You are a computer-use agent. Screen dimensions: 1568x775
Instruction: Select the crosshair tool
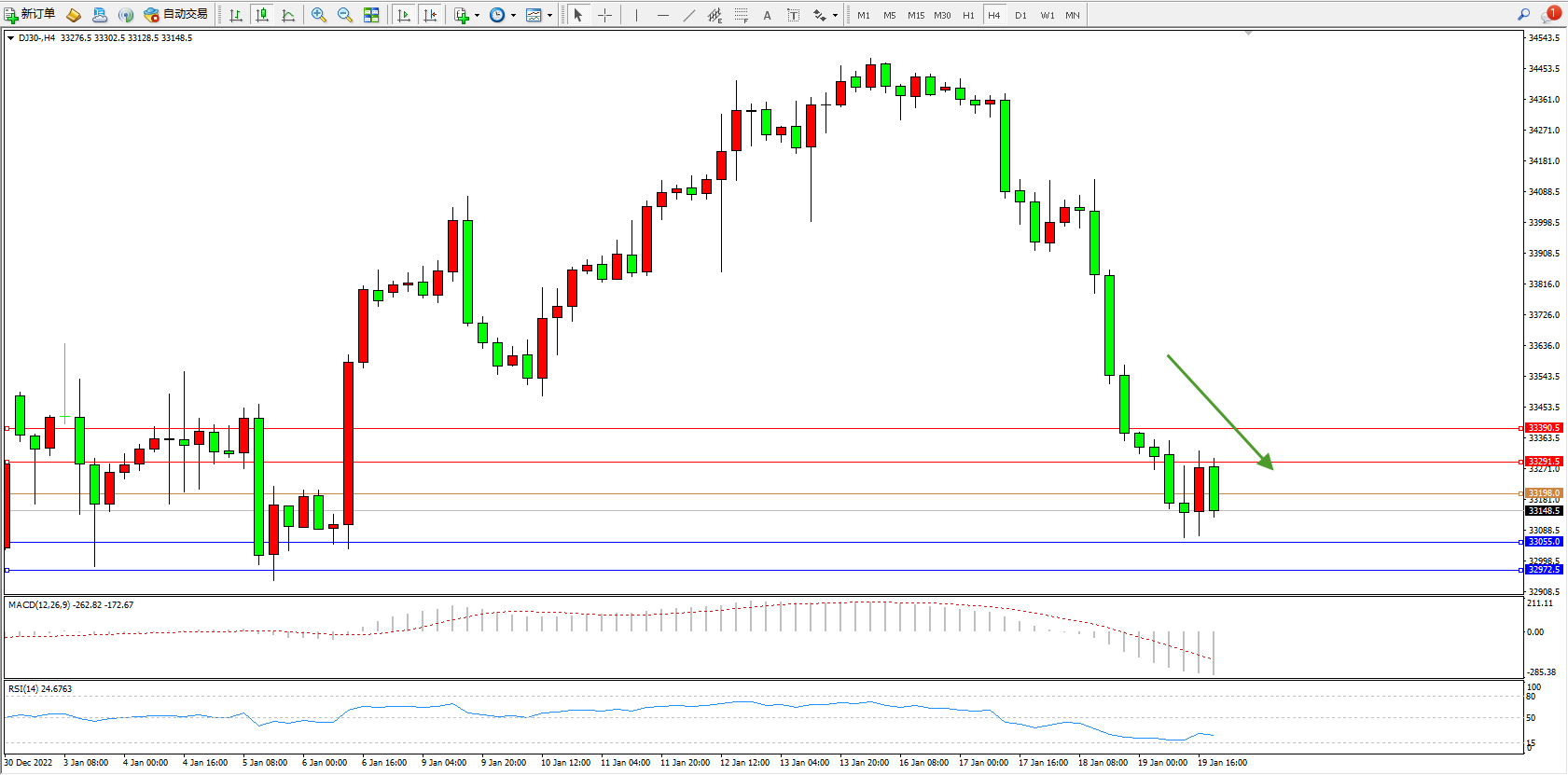pos(604,15)
